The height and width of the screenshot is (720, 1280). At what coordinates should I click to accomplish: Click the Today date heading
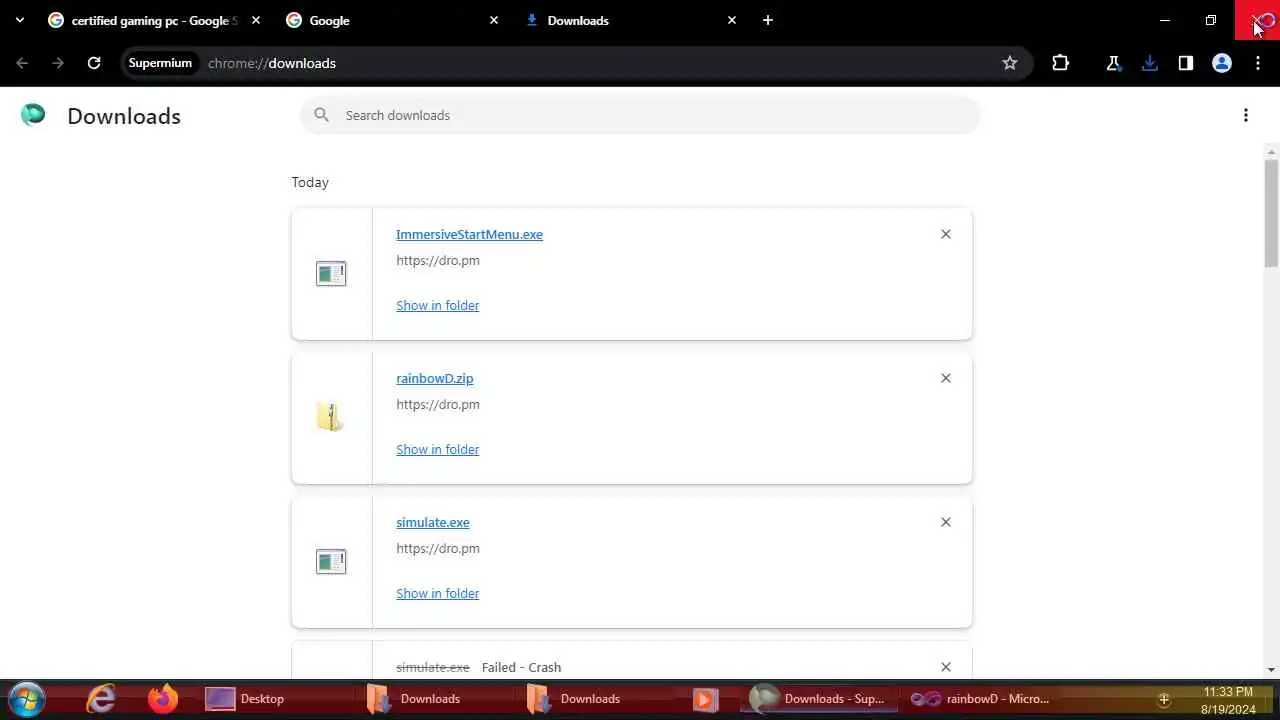(310, 182)
